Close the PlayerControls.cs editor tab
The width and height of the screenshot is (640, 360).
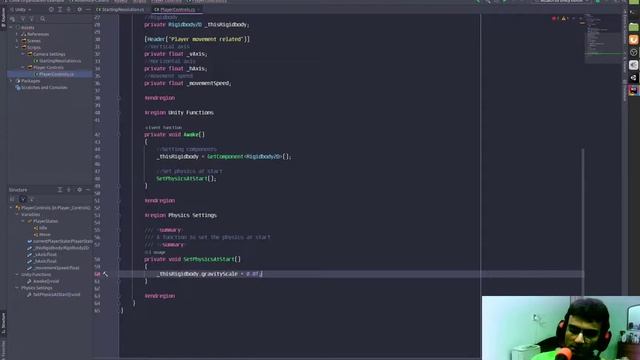coord(199,9)
